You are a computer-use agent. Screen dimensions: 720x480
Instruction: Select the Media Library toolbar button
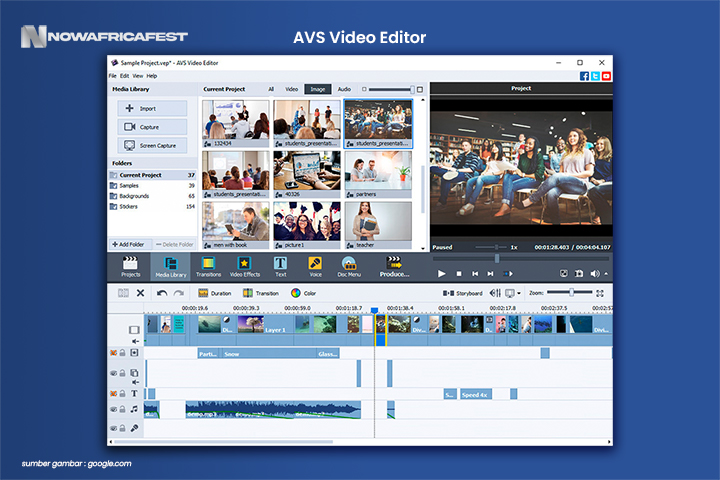pos(171,267)
